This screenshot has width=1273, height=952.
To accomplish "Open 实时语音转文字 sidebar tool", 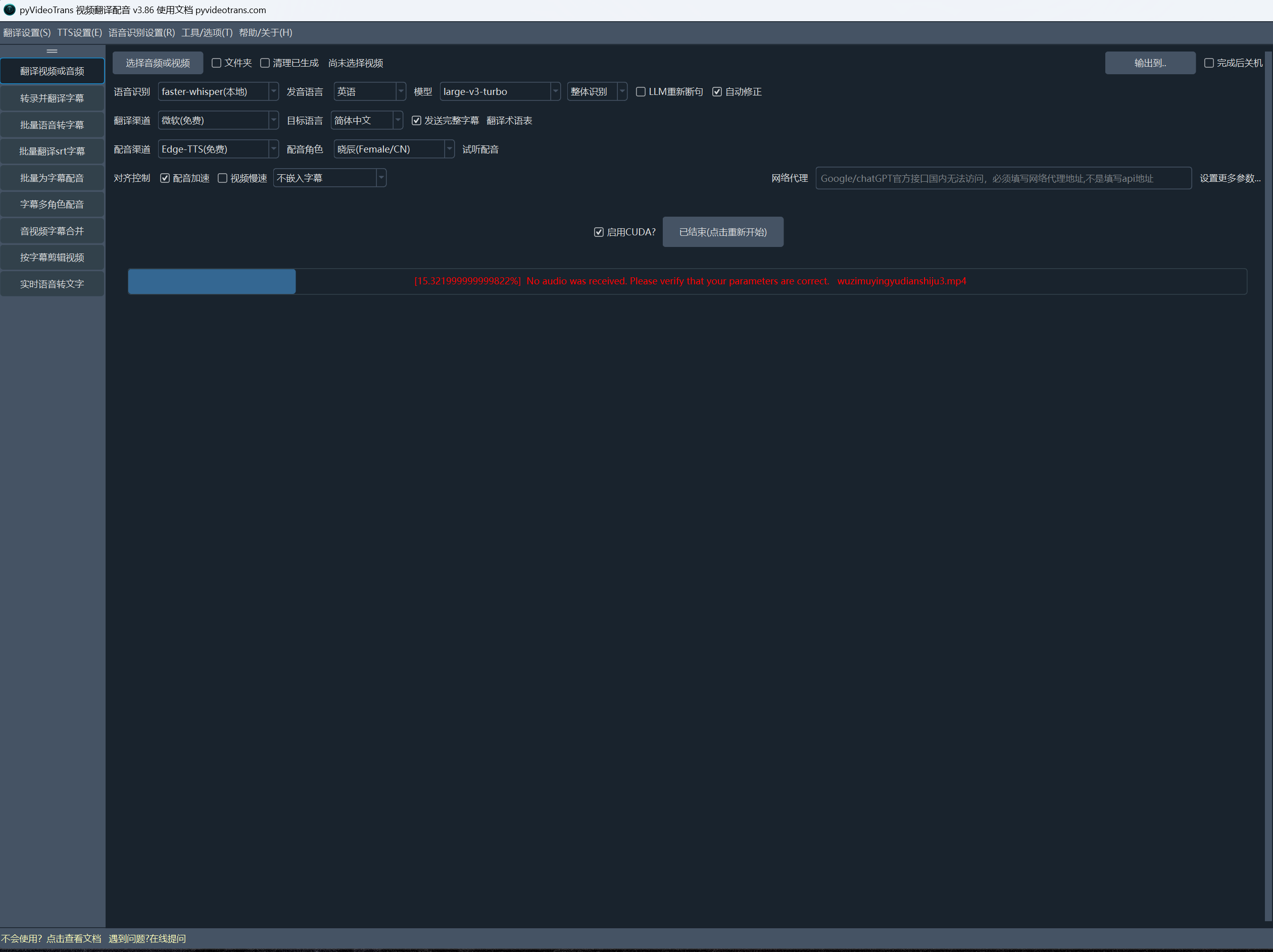I will (52, 284).
